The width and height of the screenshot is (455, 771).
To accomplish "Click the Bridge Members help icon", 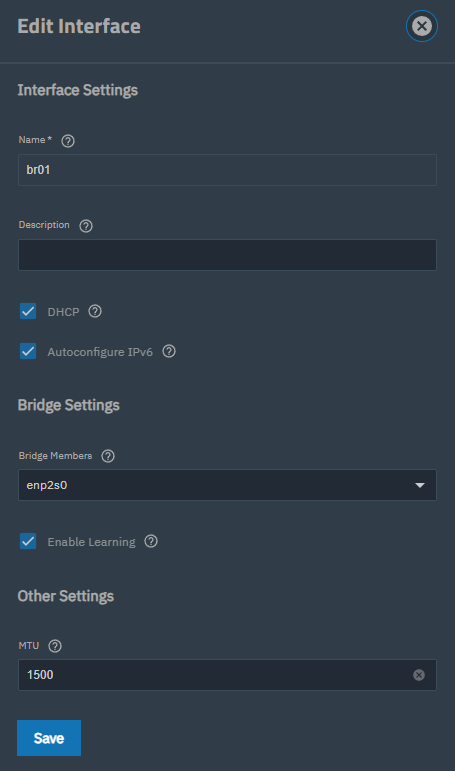I will (x=108, y=456).
